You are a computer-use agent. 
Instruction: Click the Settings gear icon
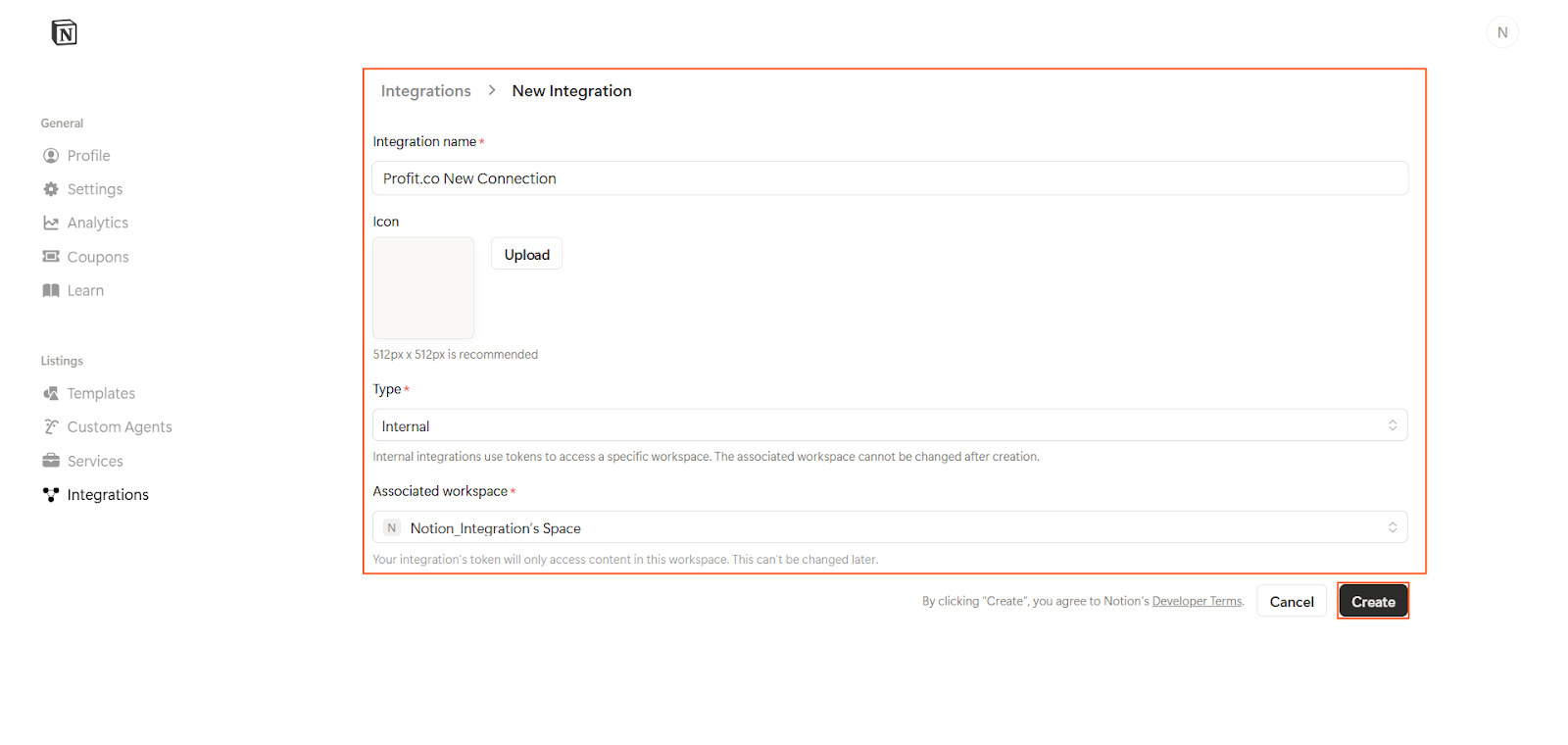click(51, 189)
